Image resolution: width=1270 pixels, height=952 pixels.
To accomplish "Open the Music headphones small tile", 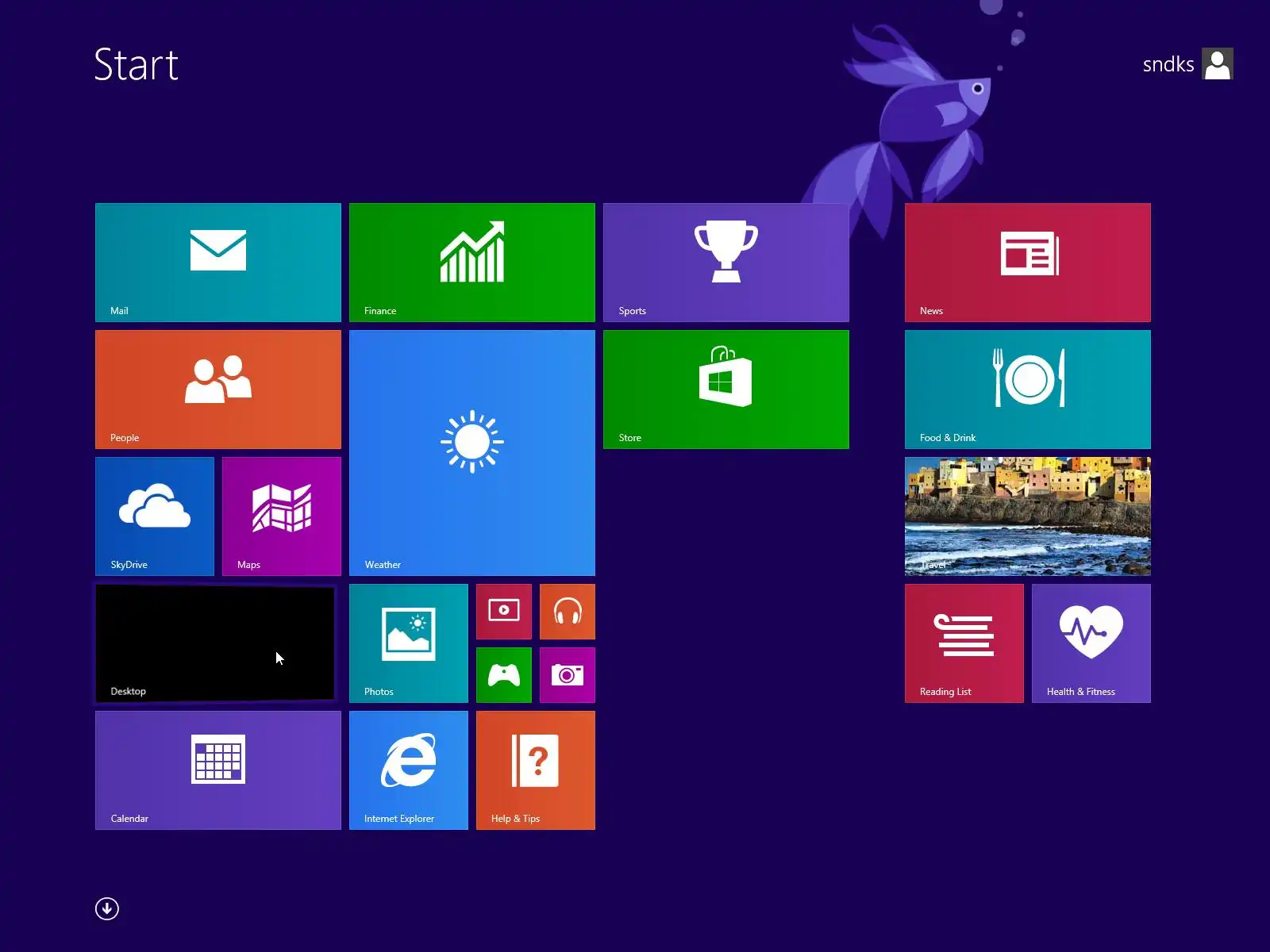I will (568, 612).
